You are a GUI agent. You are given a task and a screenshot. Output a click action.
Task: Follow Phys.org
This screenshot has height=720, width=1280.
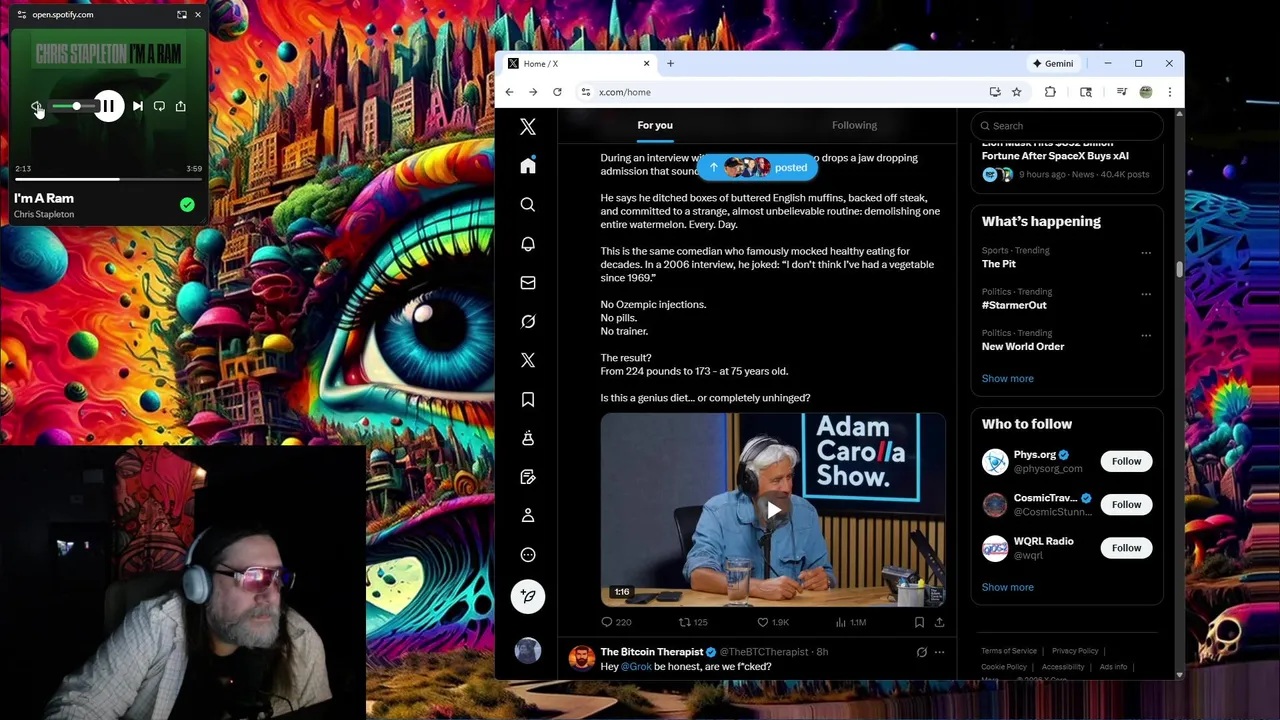tap(1126, 461)
